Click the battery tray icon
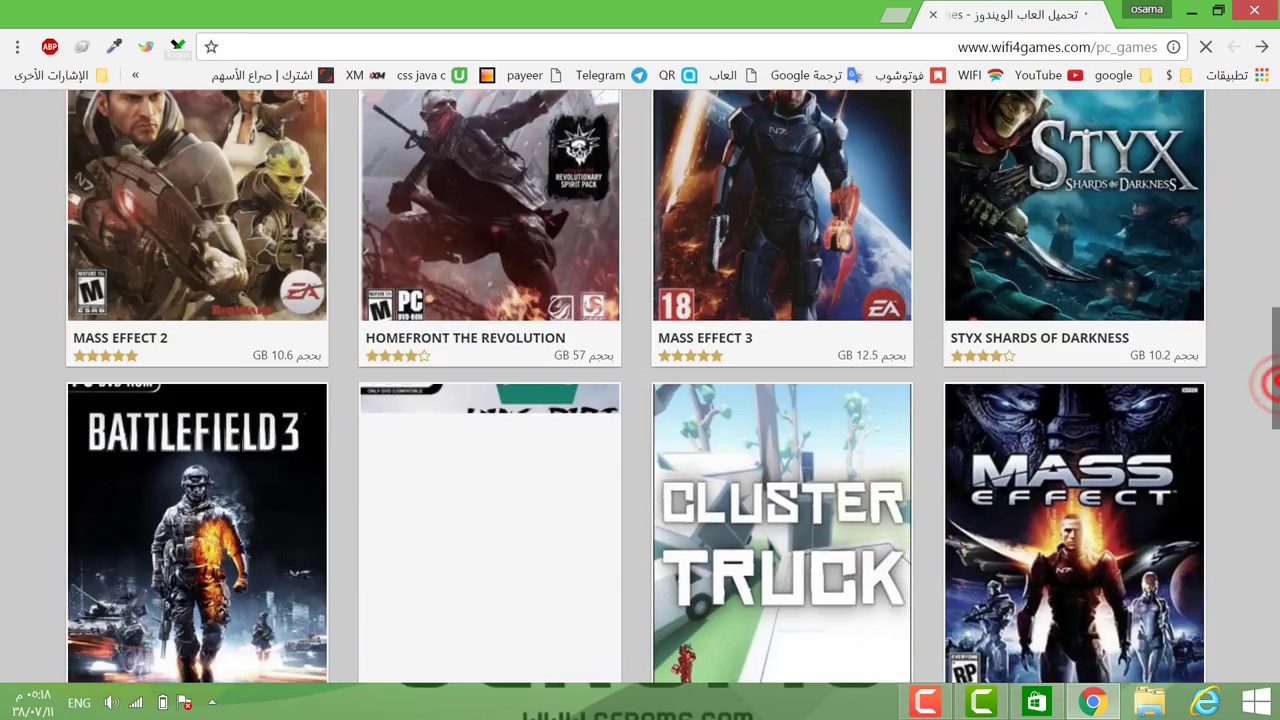1280x720 pixels. tap(162, 703)
